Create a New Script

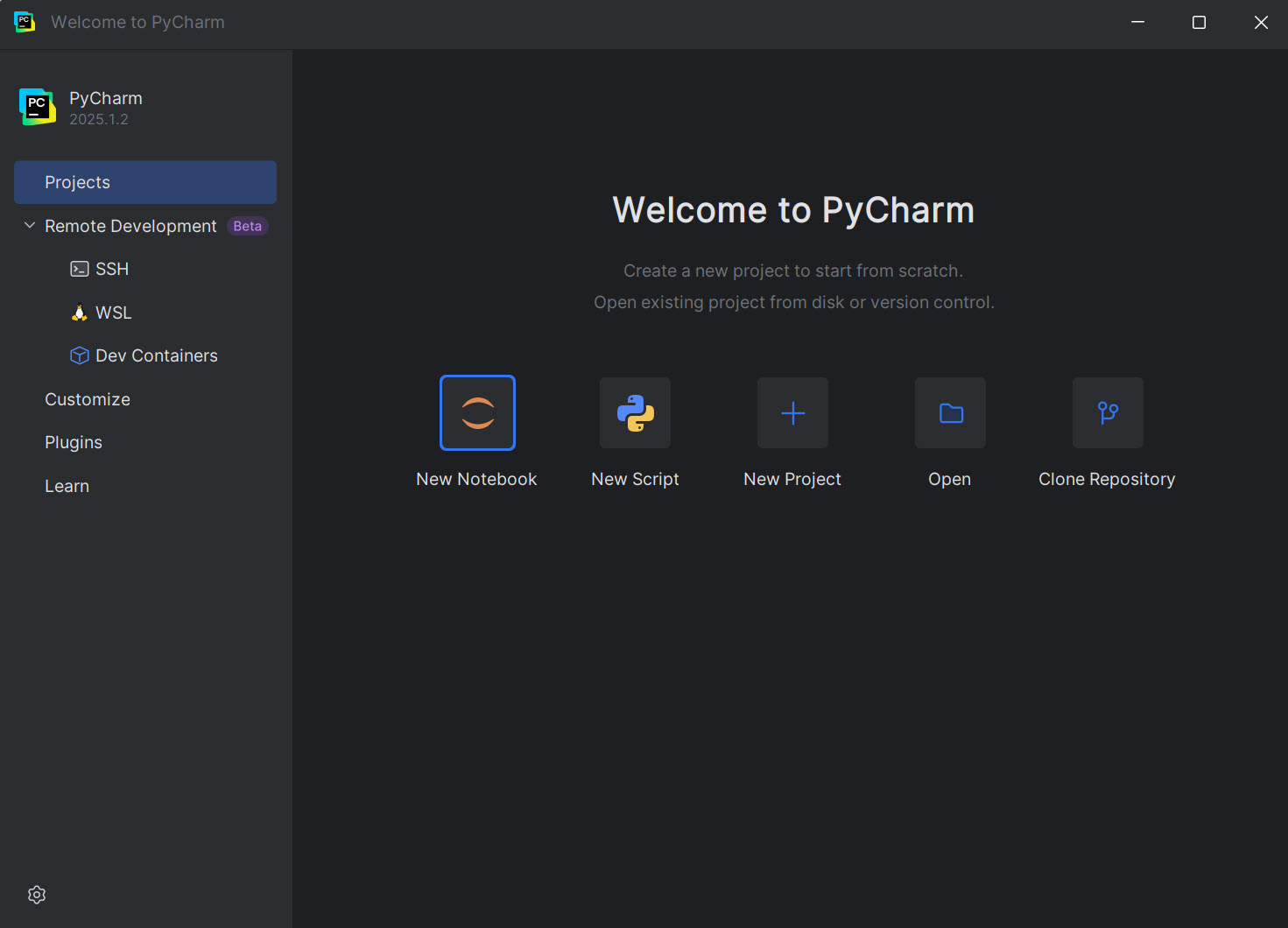pyautogui.click(x=634, y=412)
